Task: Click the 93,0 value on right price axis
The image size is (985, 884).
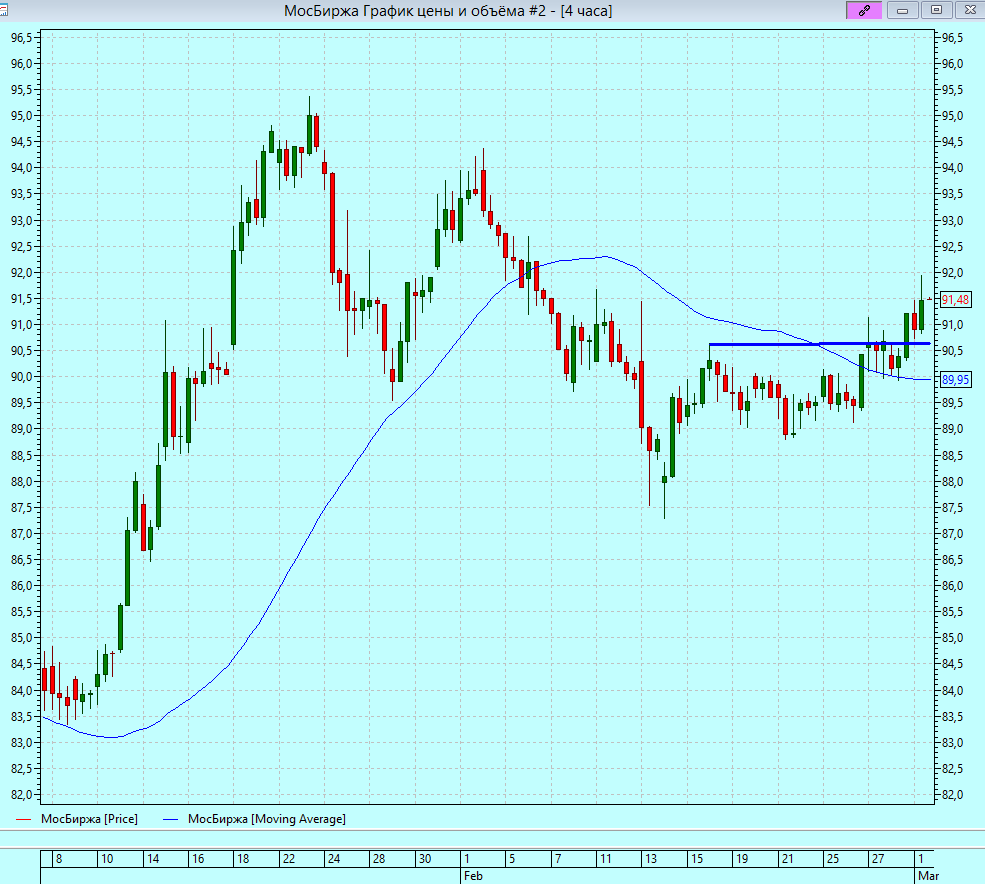Action: [952, 221]
